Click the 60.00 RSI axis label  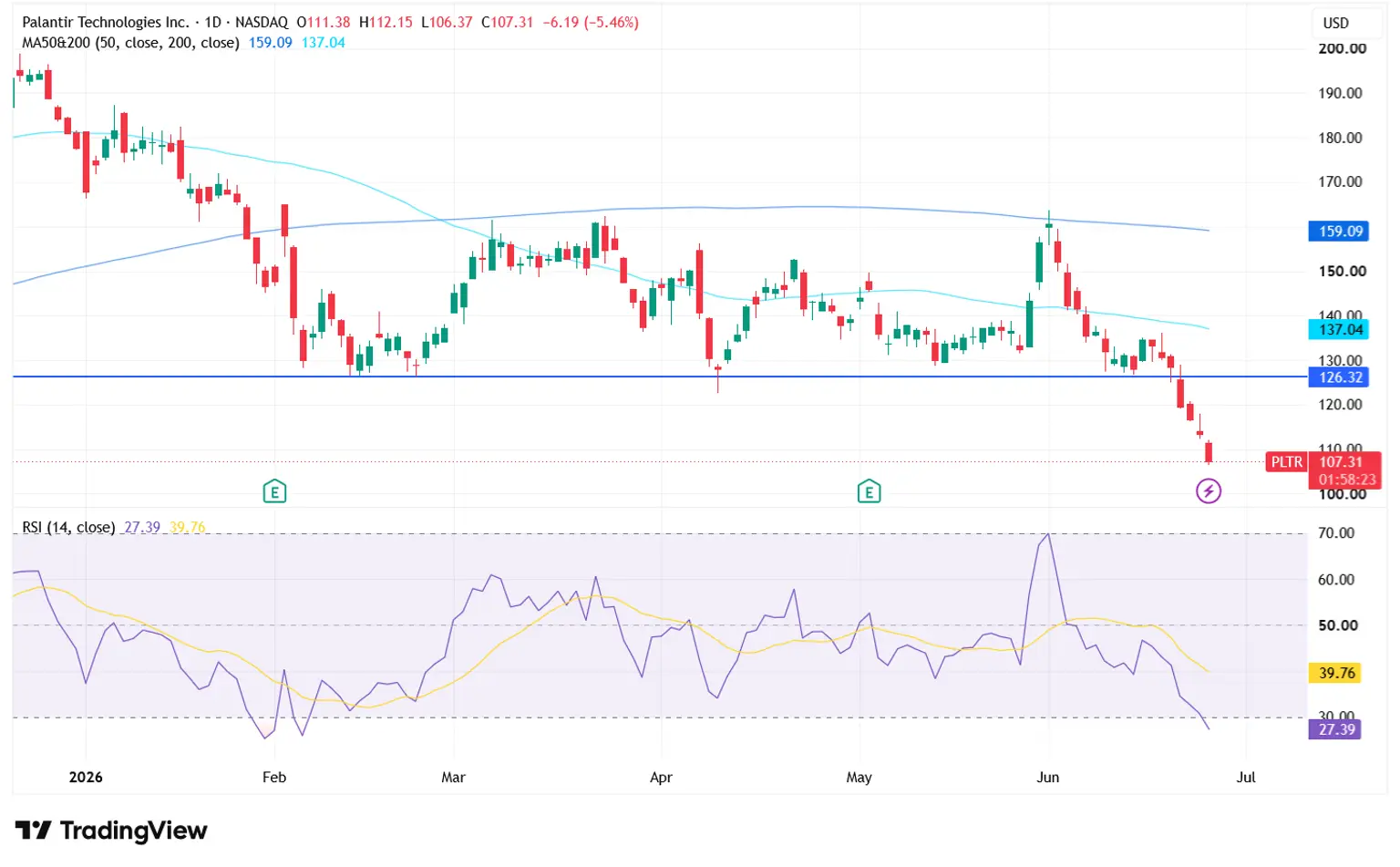tap(1336, 580)
